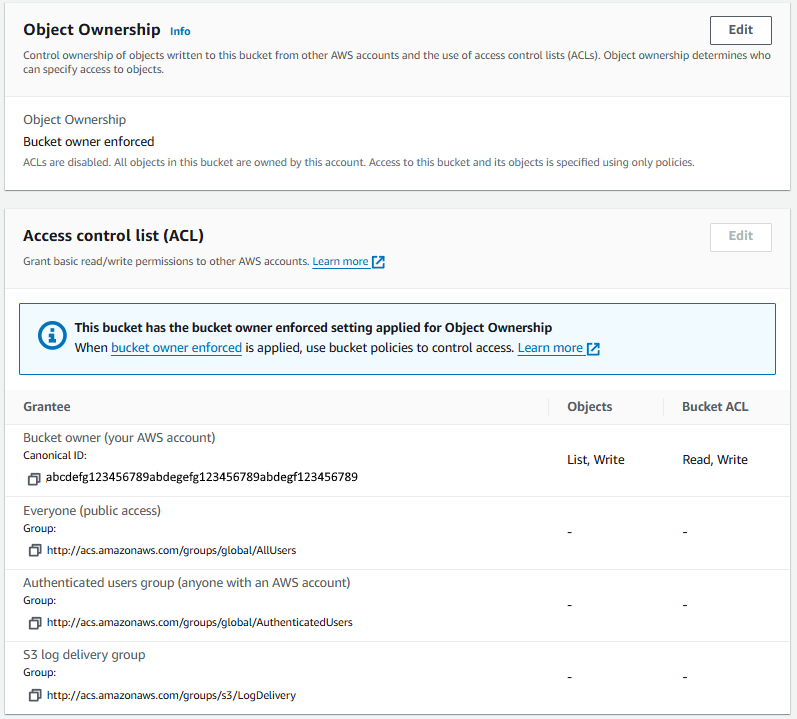Click the Objects column header
The image size is (797, 719).
pyautogui.click(x=590, y=407)
